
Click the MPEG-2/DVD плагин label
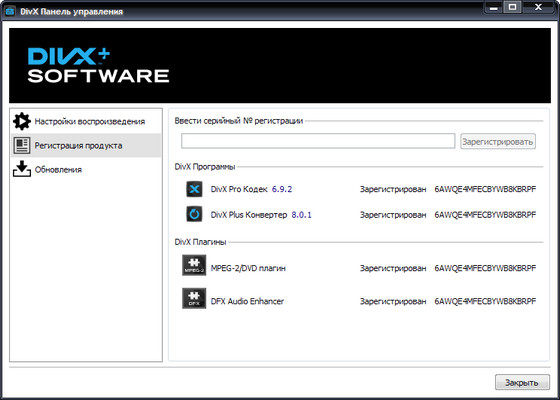tap(248, 268)
